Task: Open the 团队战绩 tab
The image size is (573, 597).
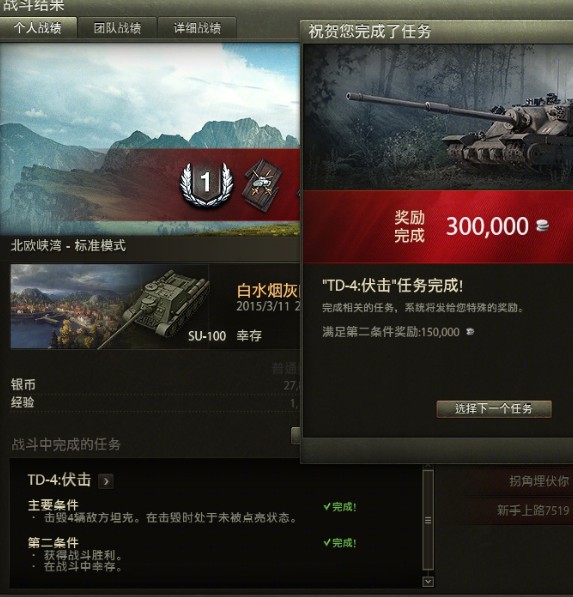Action: 117,28
